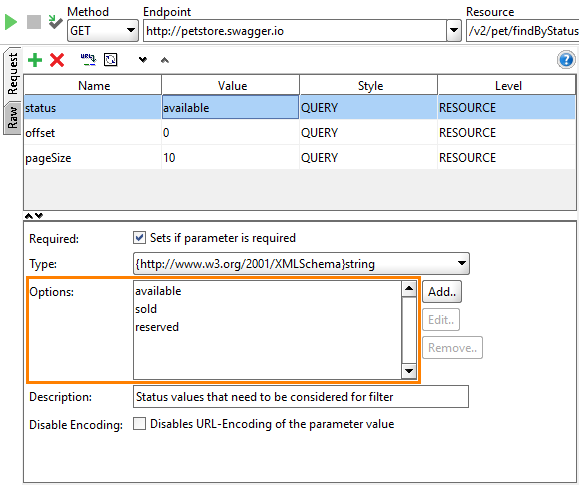Open help with the blue question mark
The width and height of the screenshot is (579, 485).
(x=566, y=60)
